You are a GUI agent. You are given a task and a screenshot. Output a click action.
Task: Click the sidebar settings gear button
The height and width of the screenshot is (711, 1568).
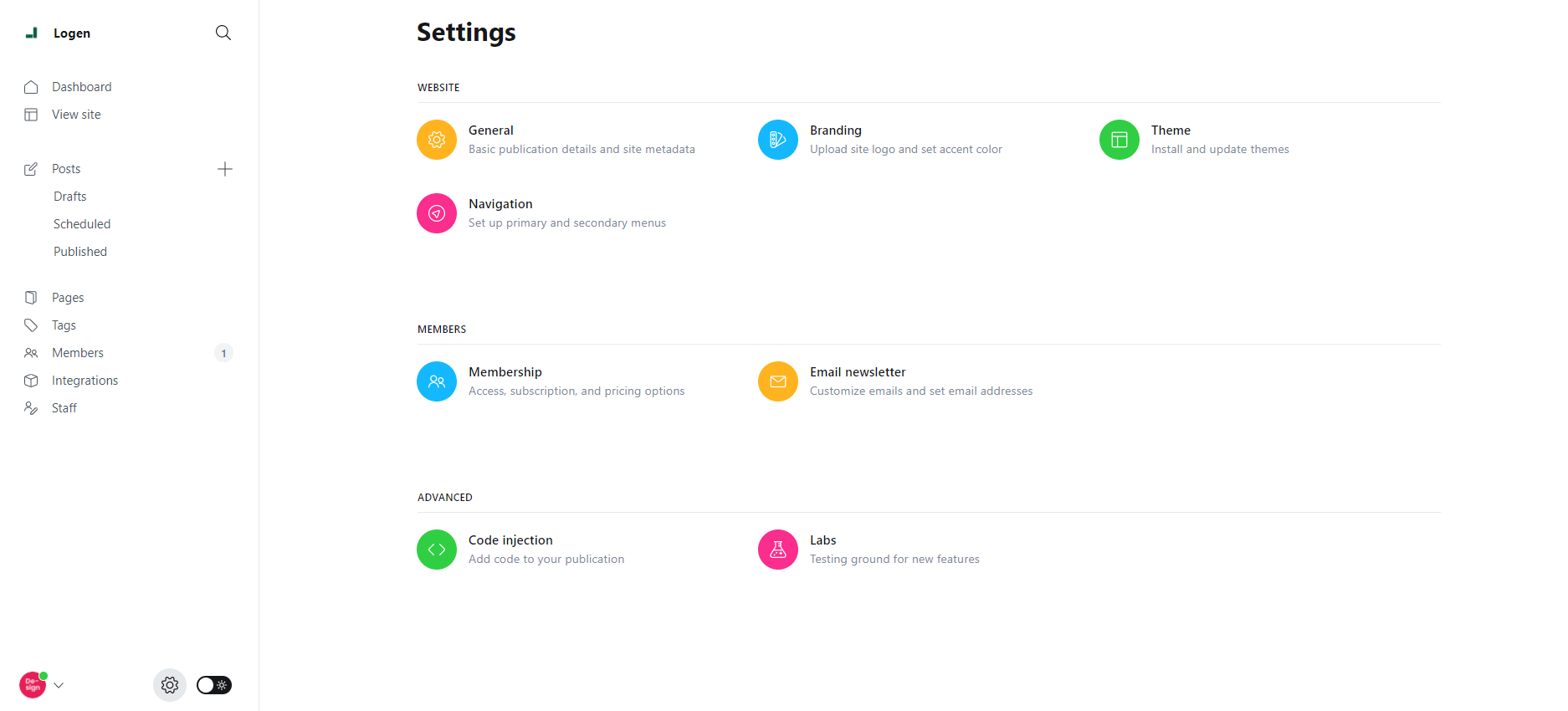(170, 685)
